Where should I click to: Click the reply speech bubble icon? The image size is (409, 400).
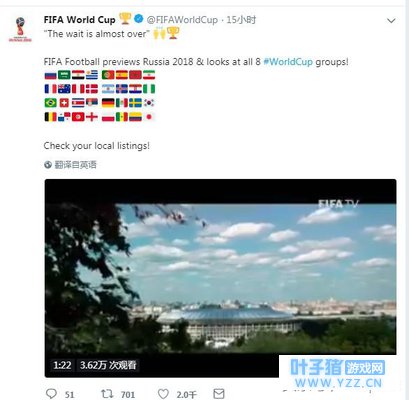coord(51,394)
